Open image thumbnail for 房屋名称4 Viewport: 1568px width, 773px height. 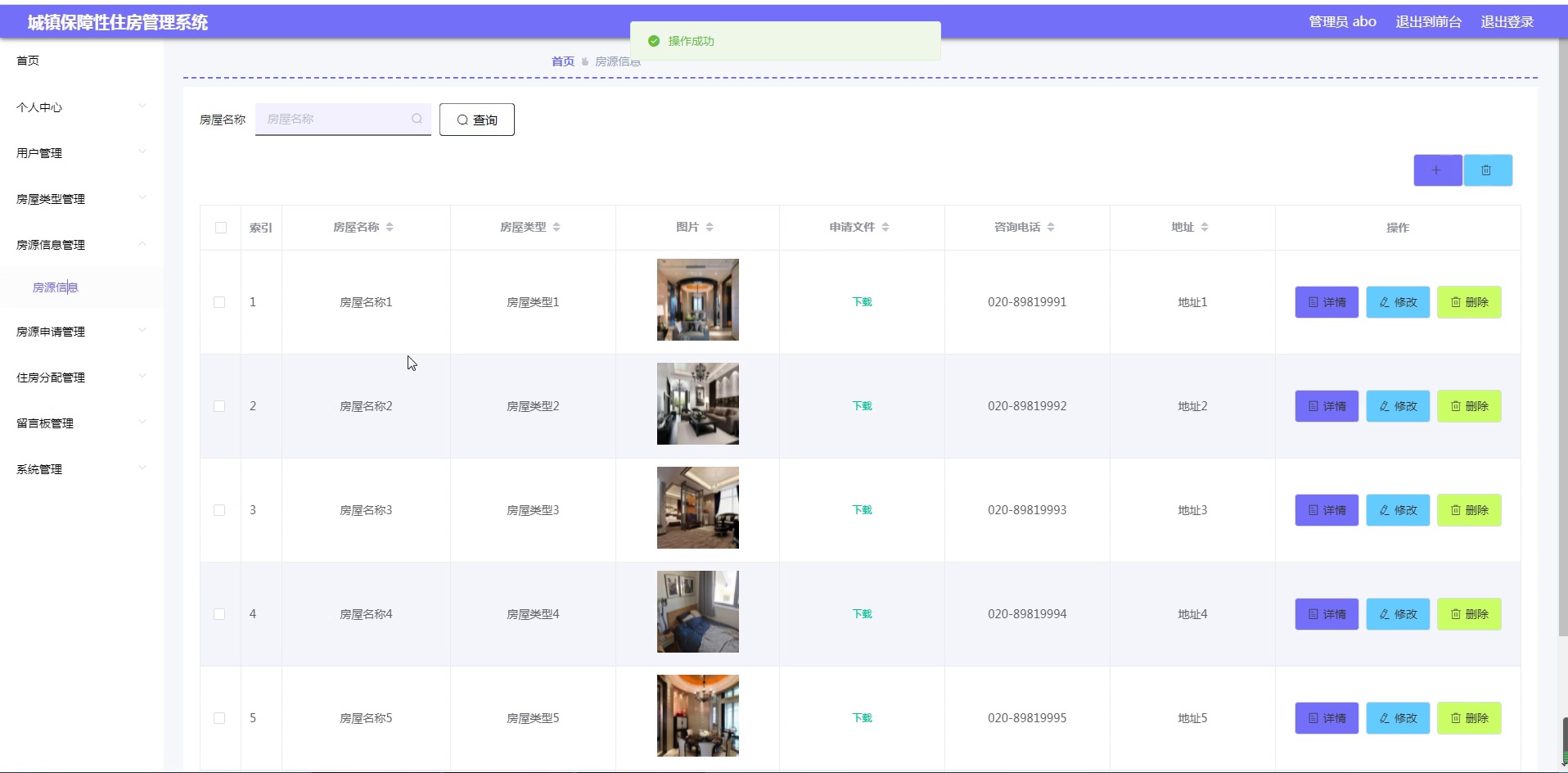pos(698,612)
